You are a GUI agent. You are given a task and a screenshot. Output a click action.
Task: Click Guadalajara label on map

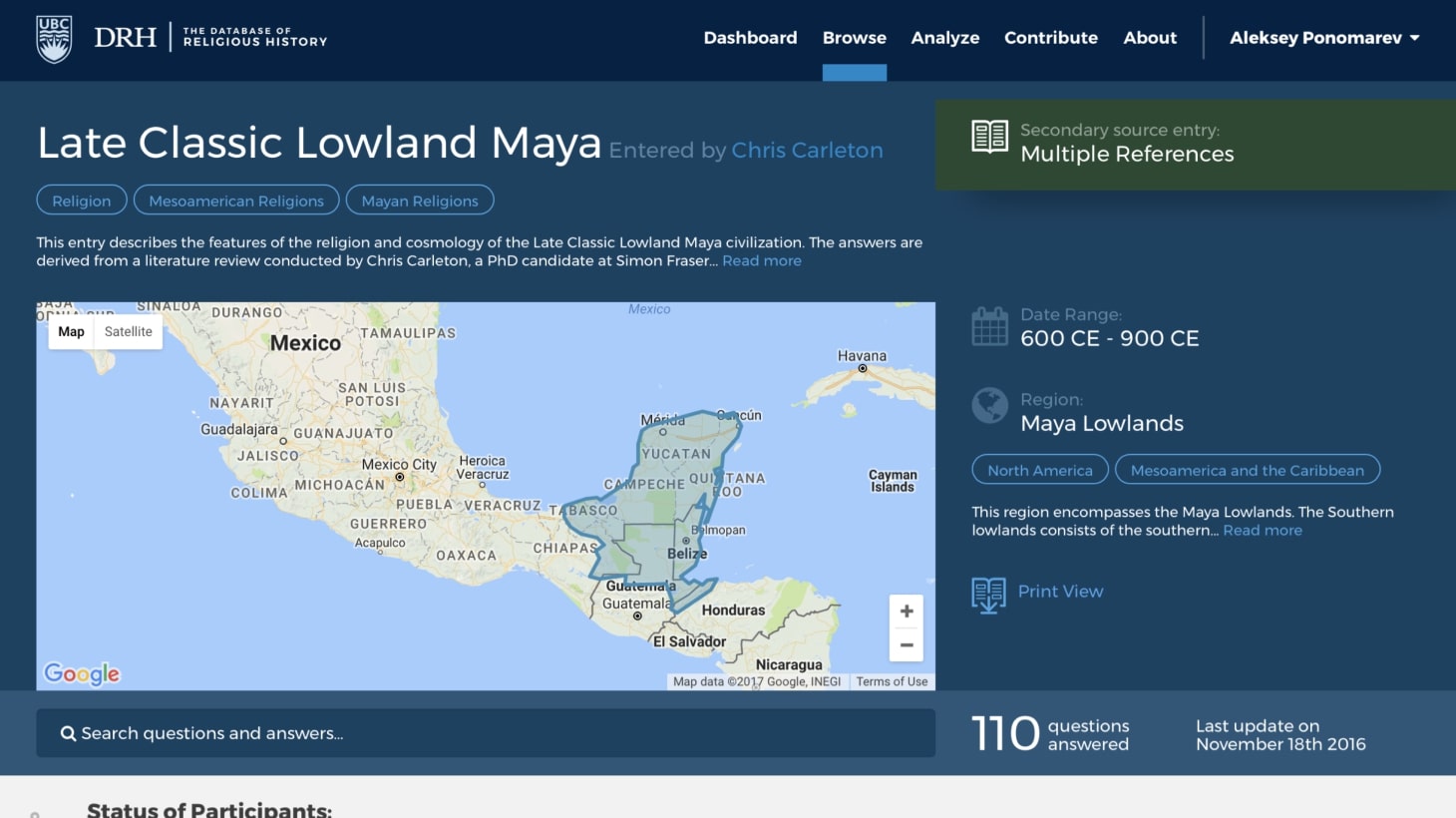(239, 430)
